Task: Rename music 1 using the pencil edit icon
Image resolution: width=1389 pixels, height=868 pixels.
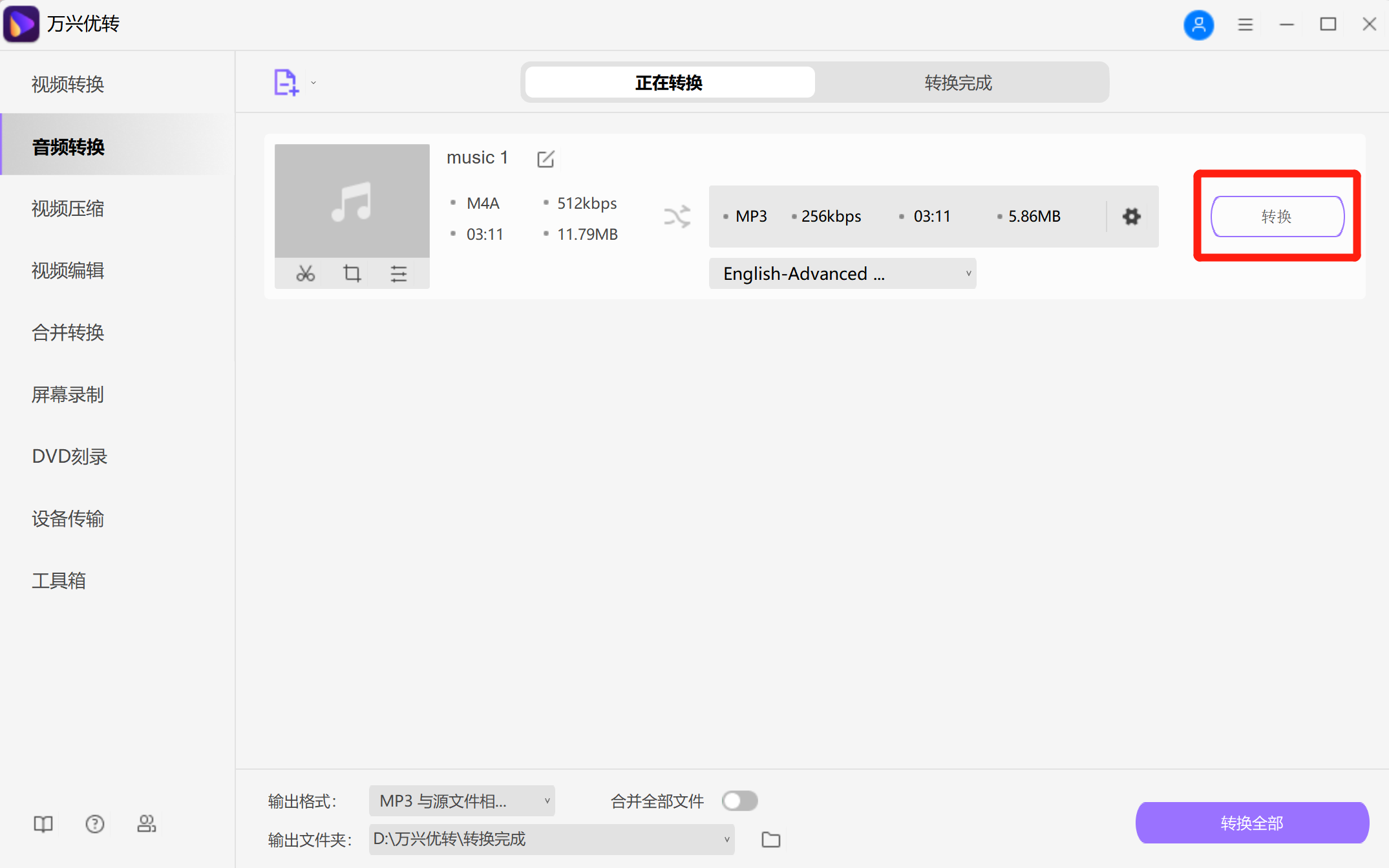Action: (x=545, y=158)
